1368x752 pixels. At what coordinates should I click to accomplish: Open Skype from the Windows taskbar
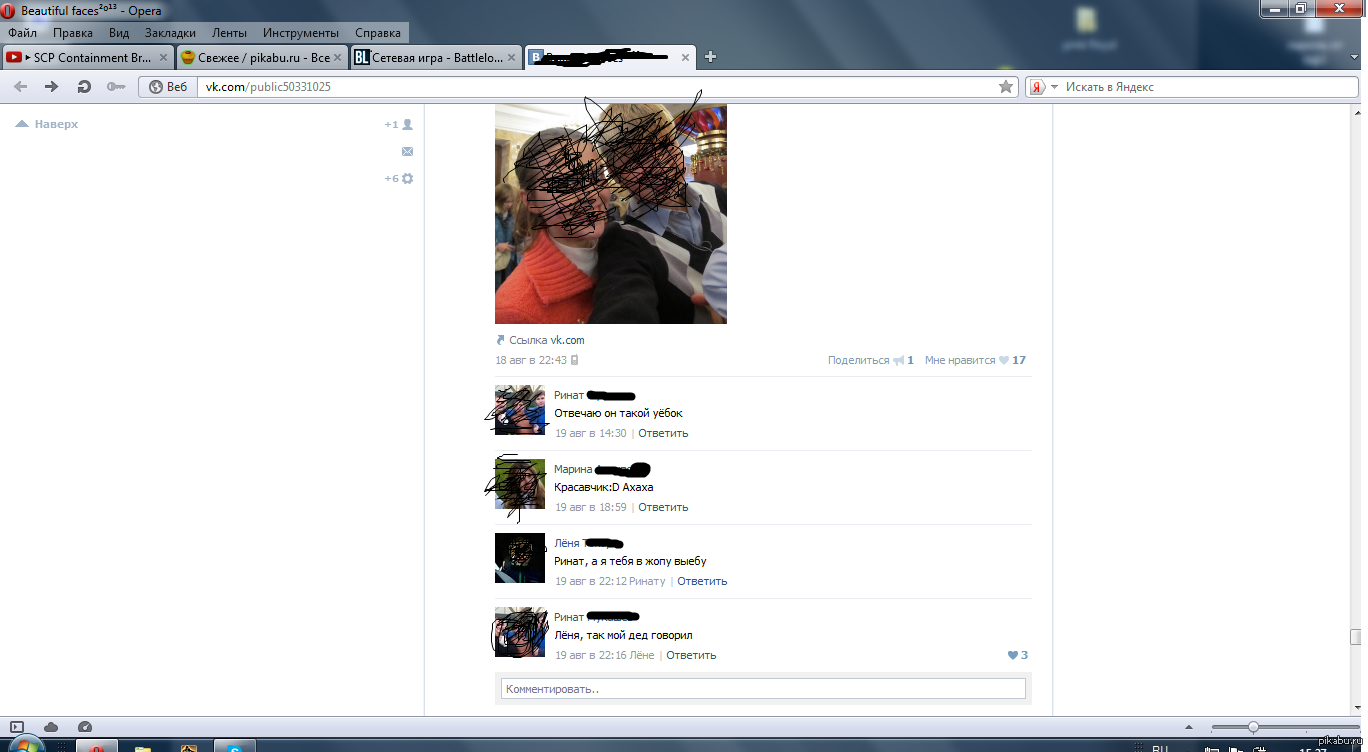tap(234, 747)
